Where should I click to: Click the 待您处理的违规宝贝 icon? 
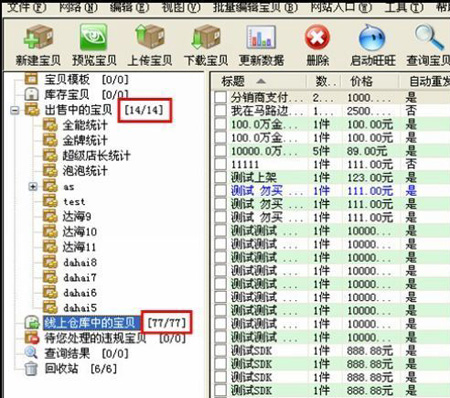32,338
